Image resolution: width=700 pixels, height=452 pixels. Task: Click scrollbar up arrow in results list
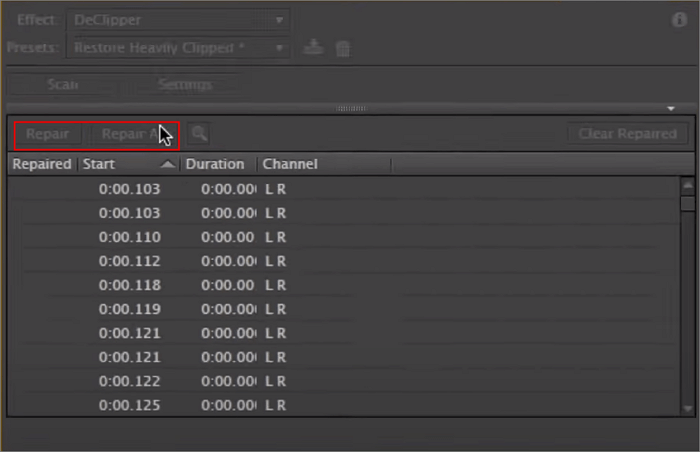pos(687,185)
